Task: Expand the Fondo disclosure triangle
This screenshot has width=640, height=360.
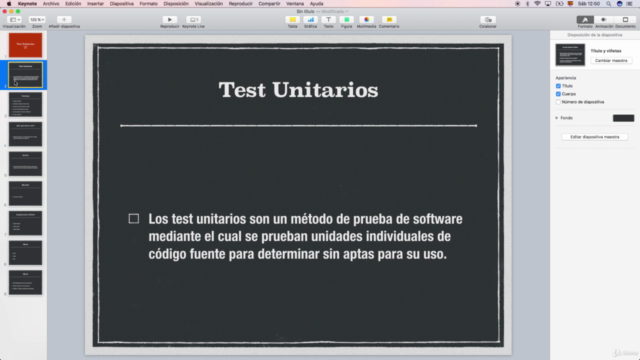Action: click(x=557, y=118)
